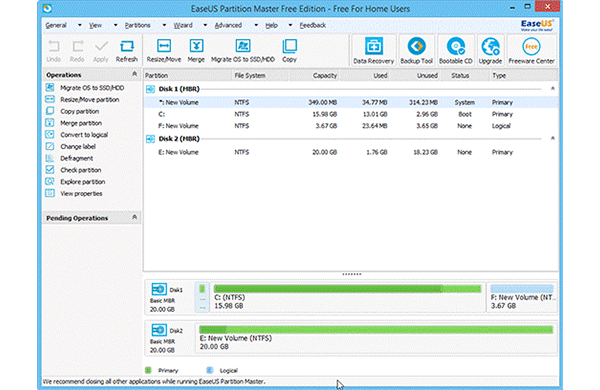
Task: Select the C: partition row
Action: [351, 114]
